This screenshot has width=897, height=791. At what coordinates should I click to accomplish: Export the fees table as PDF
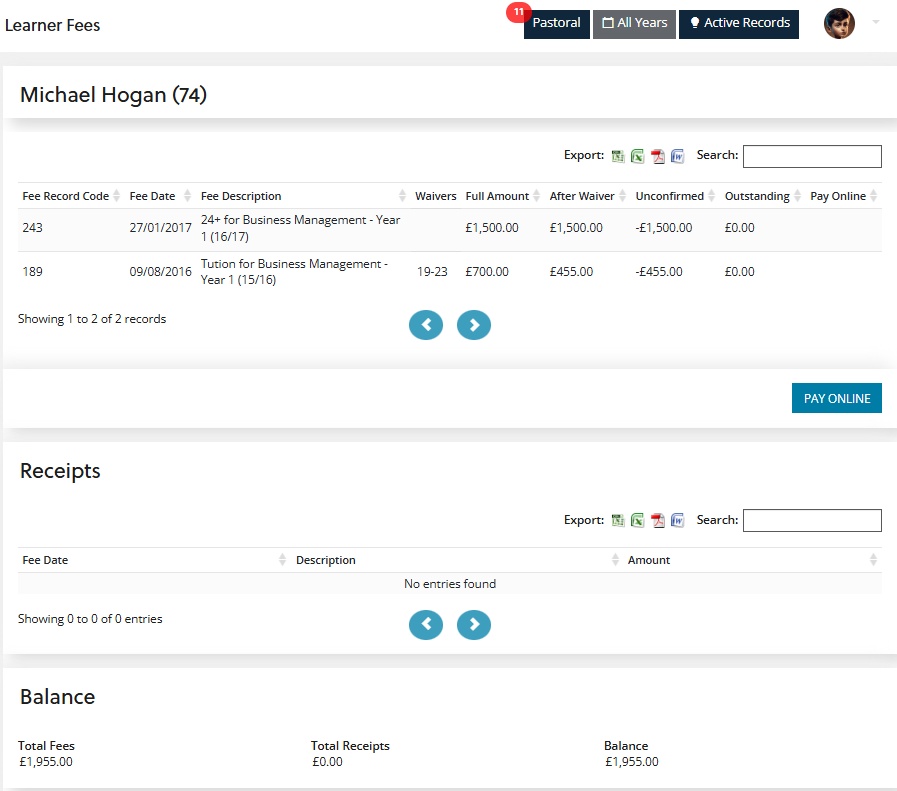[x=657, y=156]
